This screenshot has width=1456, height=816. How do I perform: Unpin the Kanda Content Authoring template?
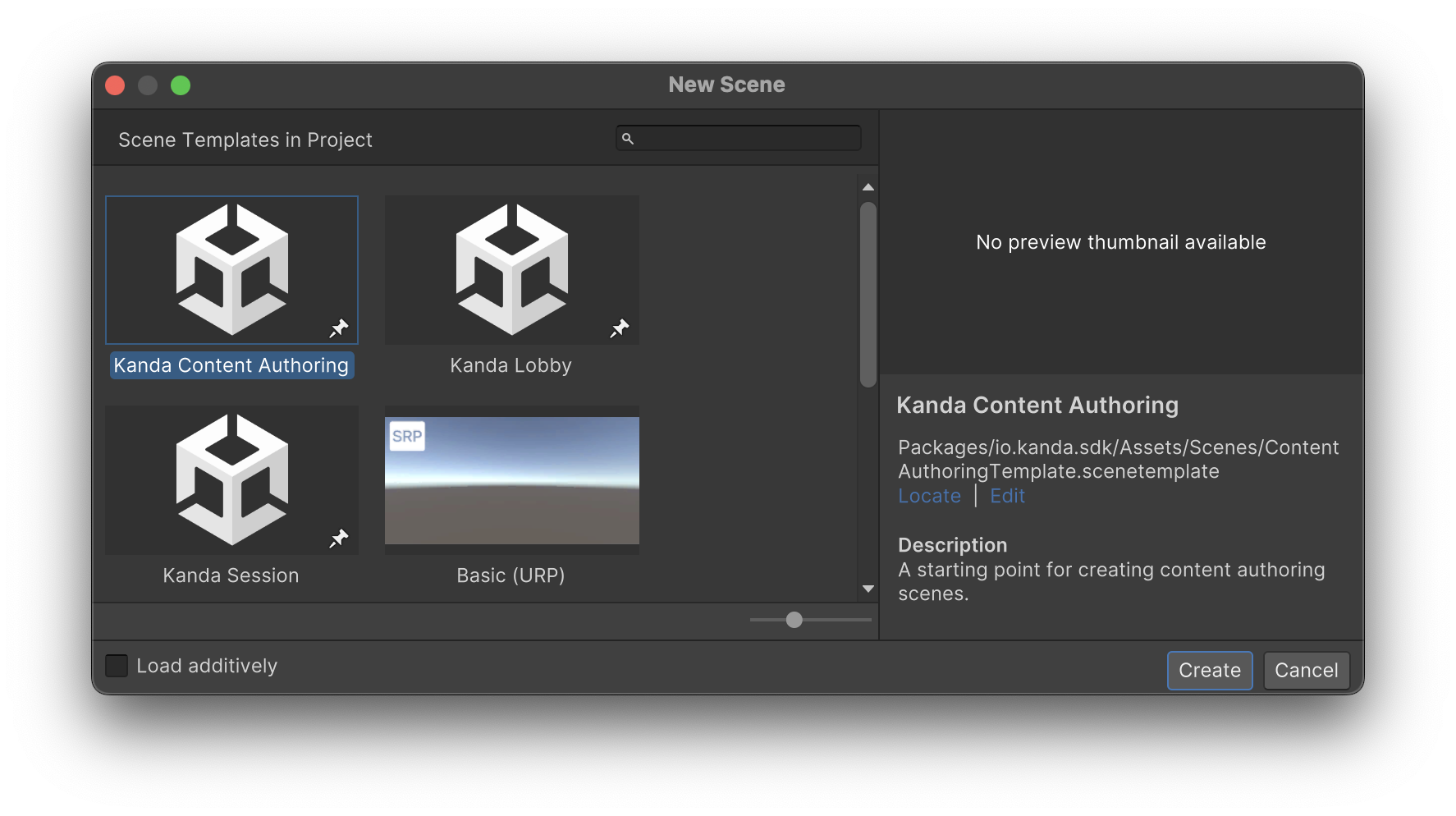(x=339, y=328)
